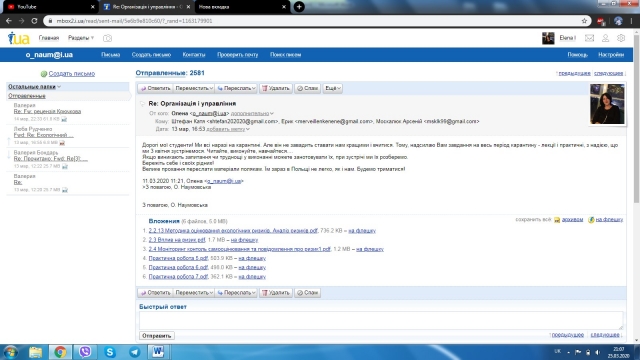The image size is (640, 360).
Task: Click in the Быстрый ответ text box
Action: pos(381,320)
